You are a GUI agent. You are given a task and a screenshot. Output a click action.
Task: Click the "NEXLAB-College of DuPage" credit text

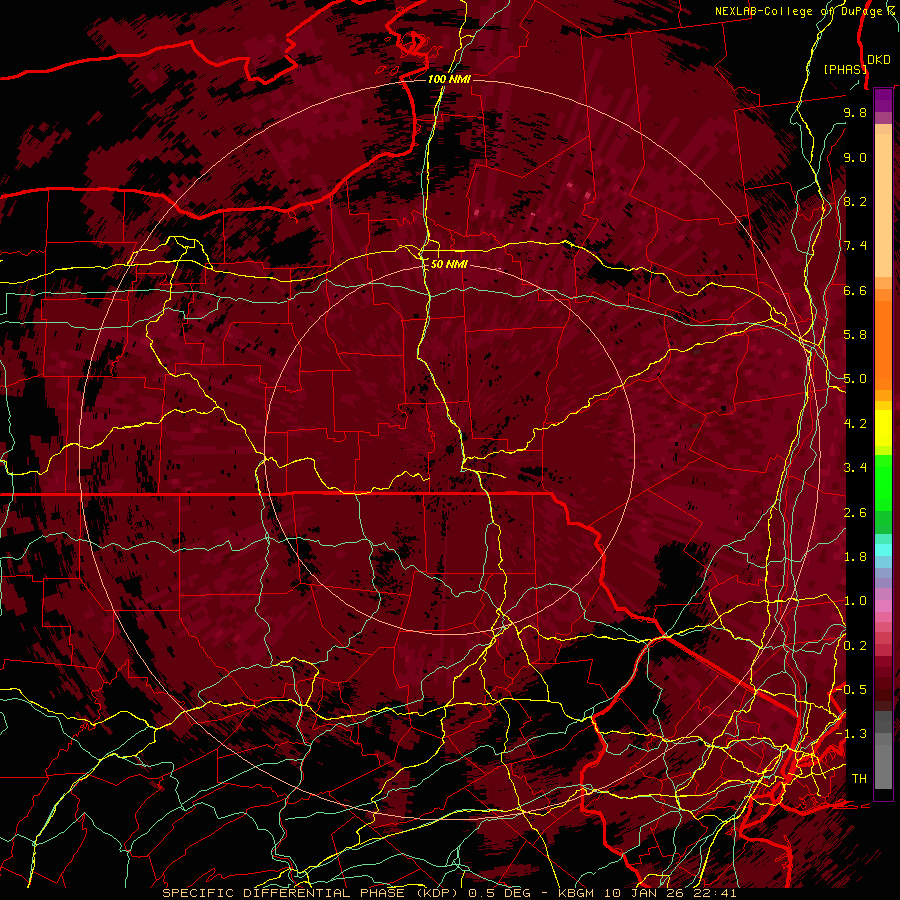tap(798, 11)
